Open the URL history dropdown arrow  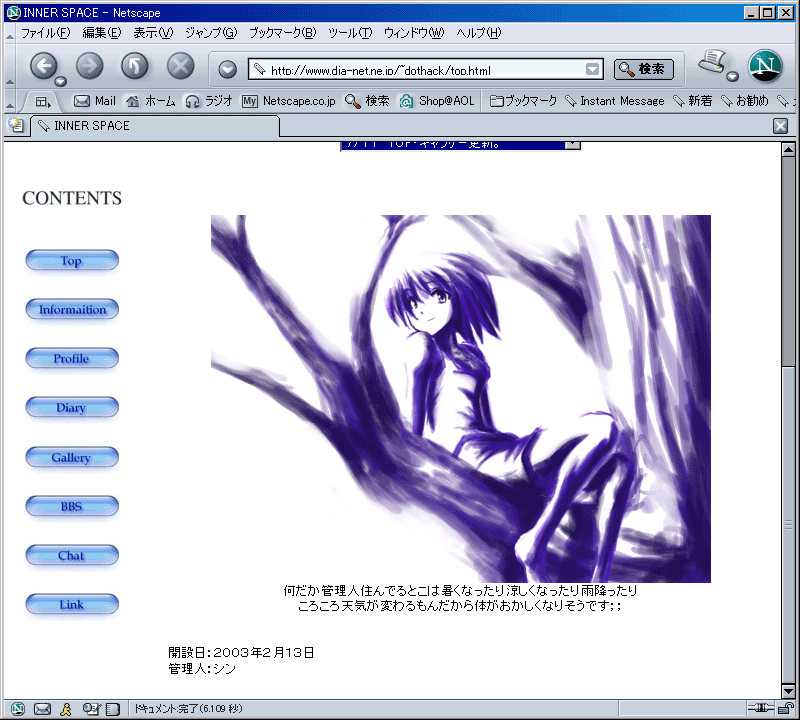click(592, 69)
